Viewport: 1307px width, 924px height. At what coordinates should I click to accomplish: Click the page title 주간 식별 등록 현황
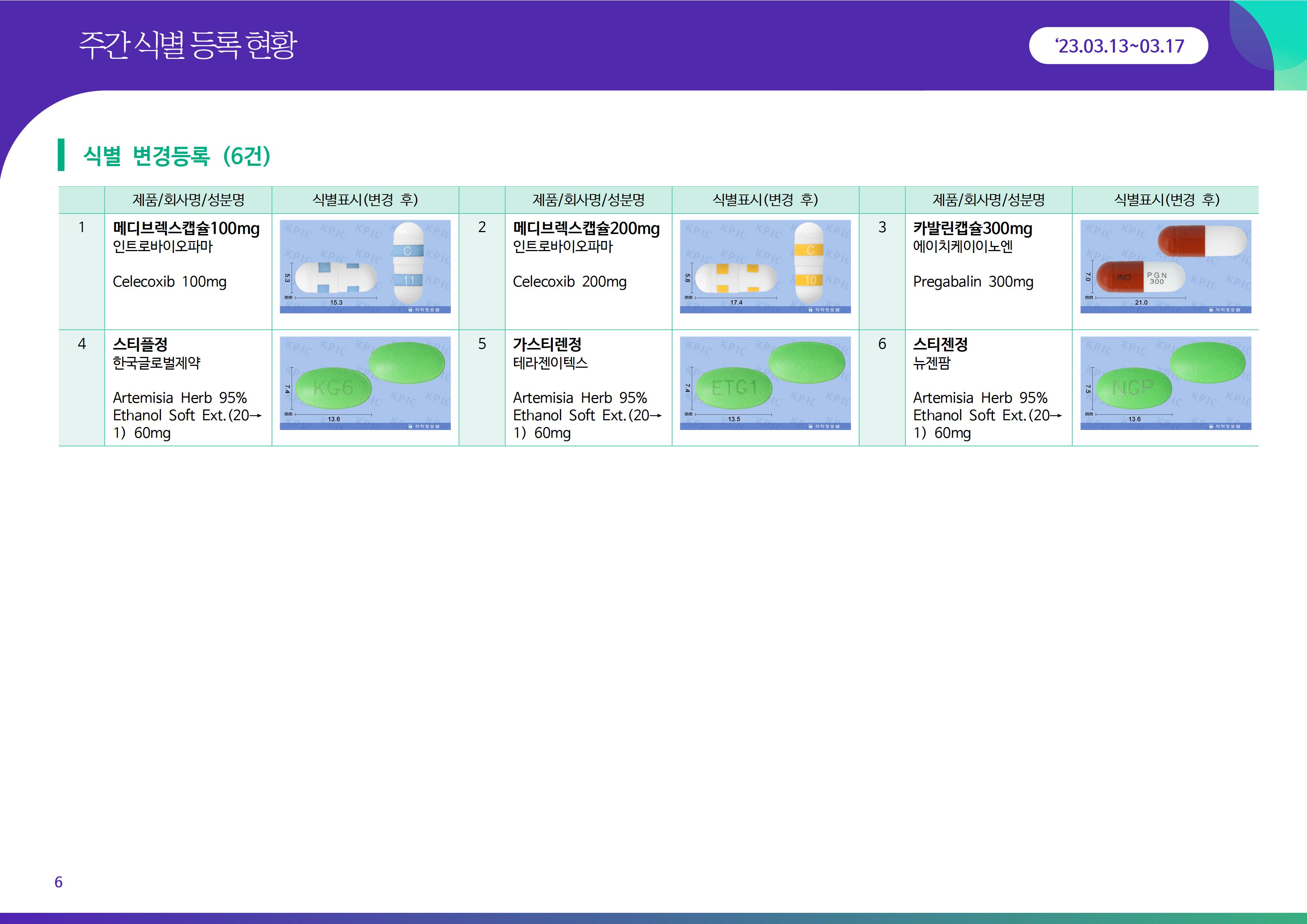coord(188,45)
